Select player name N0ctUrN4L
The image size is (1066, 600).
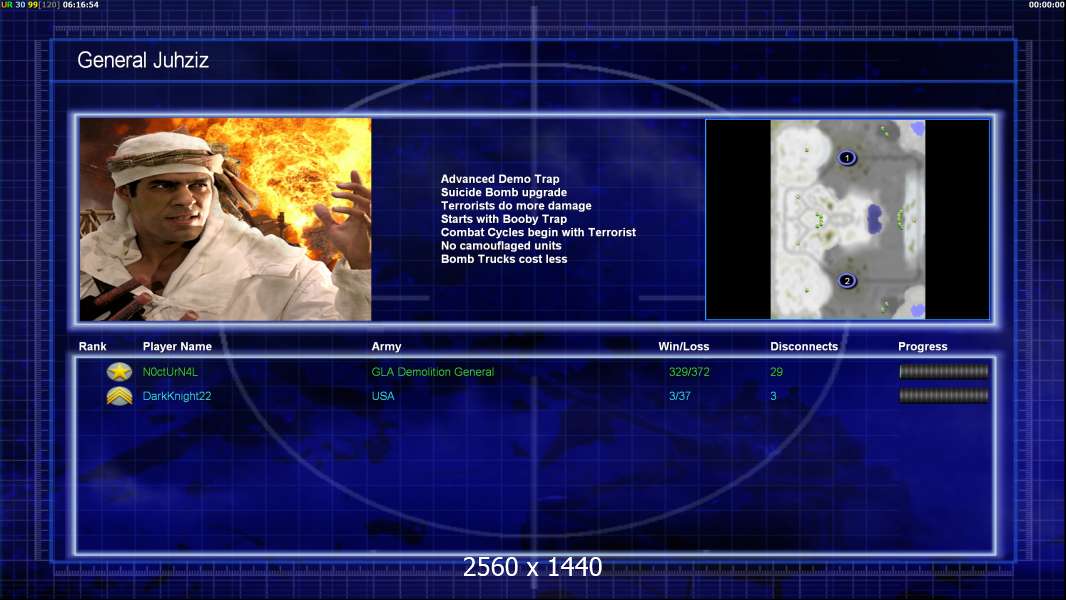[x=170, y=372]
